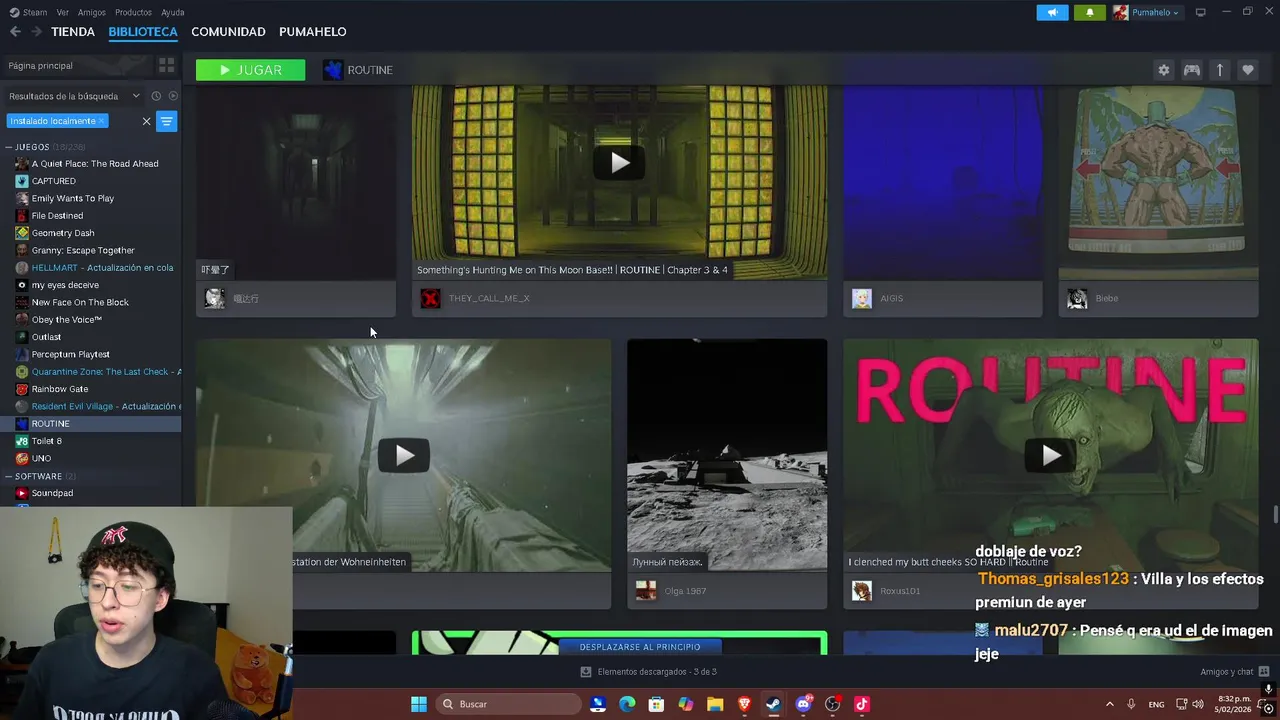This screenshot has width=1280, height=720.
Task: Go back with the left arrow
Action: [x=15, y=32]
